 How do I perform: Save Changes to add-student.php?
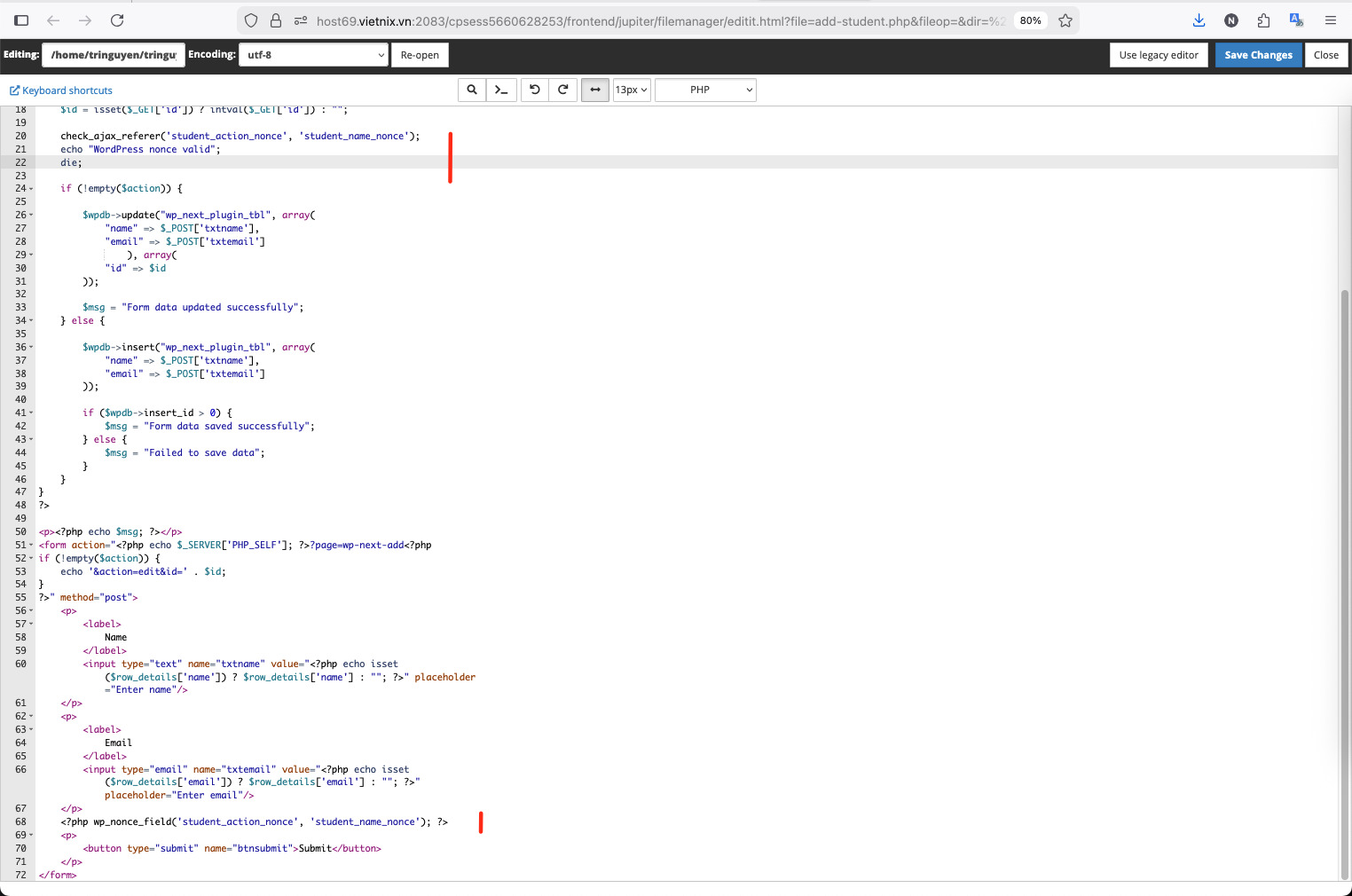pos(1258,54)
